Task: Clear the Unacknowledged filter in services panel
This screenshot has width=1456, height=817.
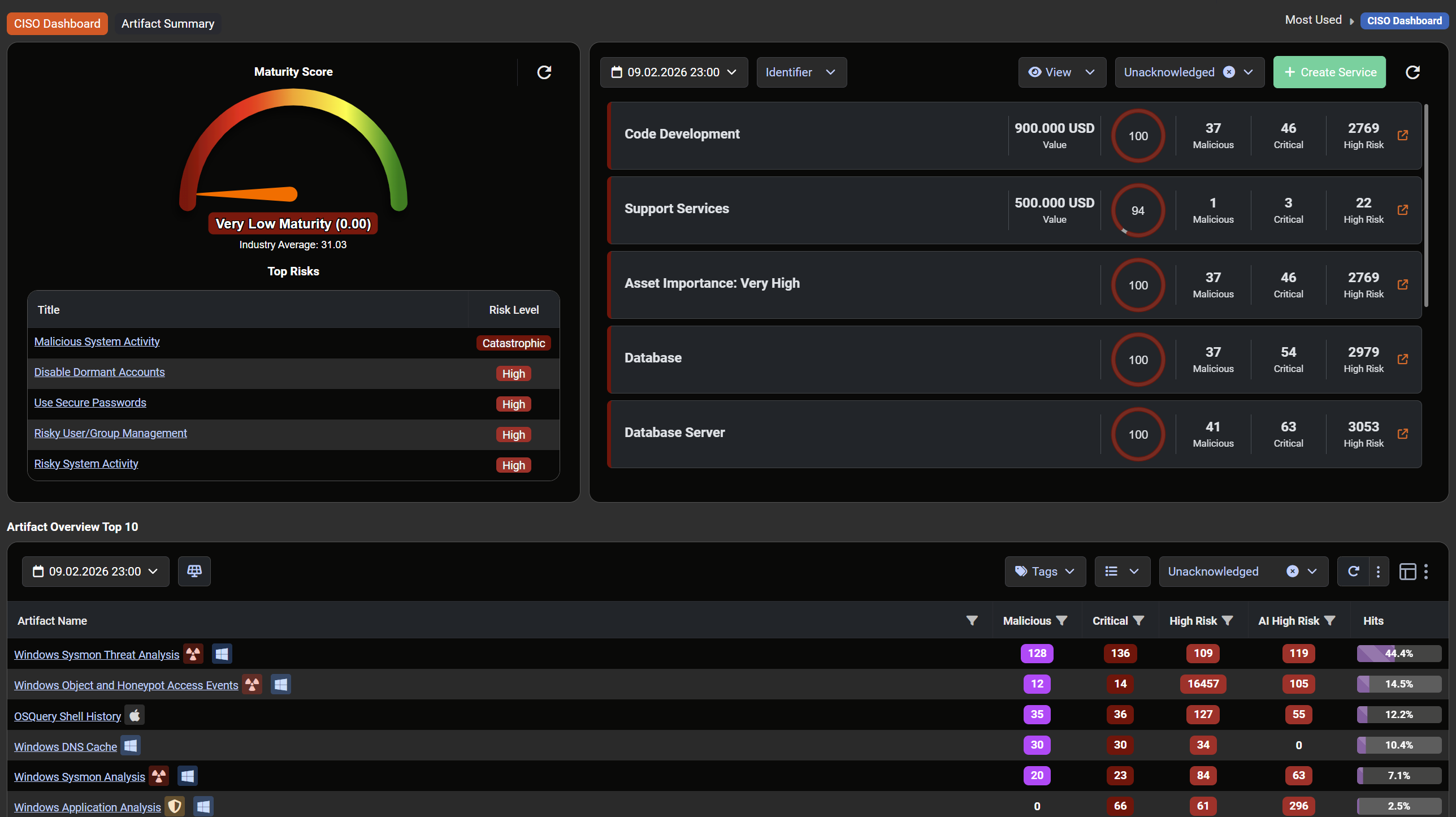Action: [1229, 72]
